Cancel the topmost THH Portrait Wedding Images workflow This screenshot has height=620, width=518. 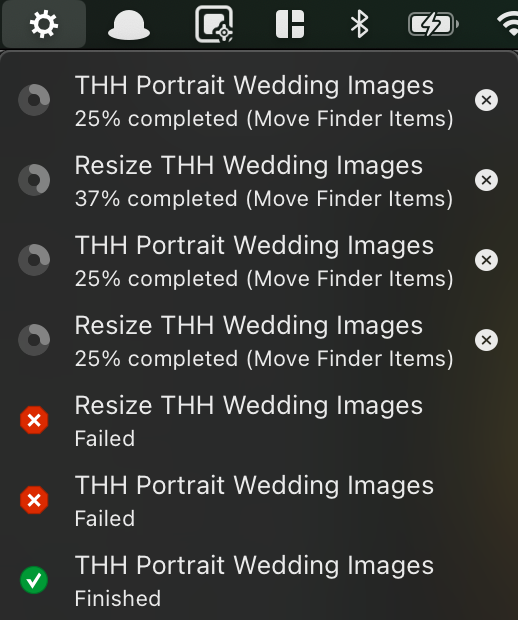[486, 100]
